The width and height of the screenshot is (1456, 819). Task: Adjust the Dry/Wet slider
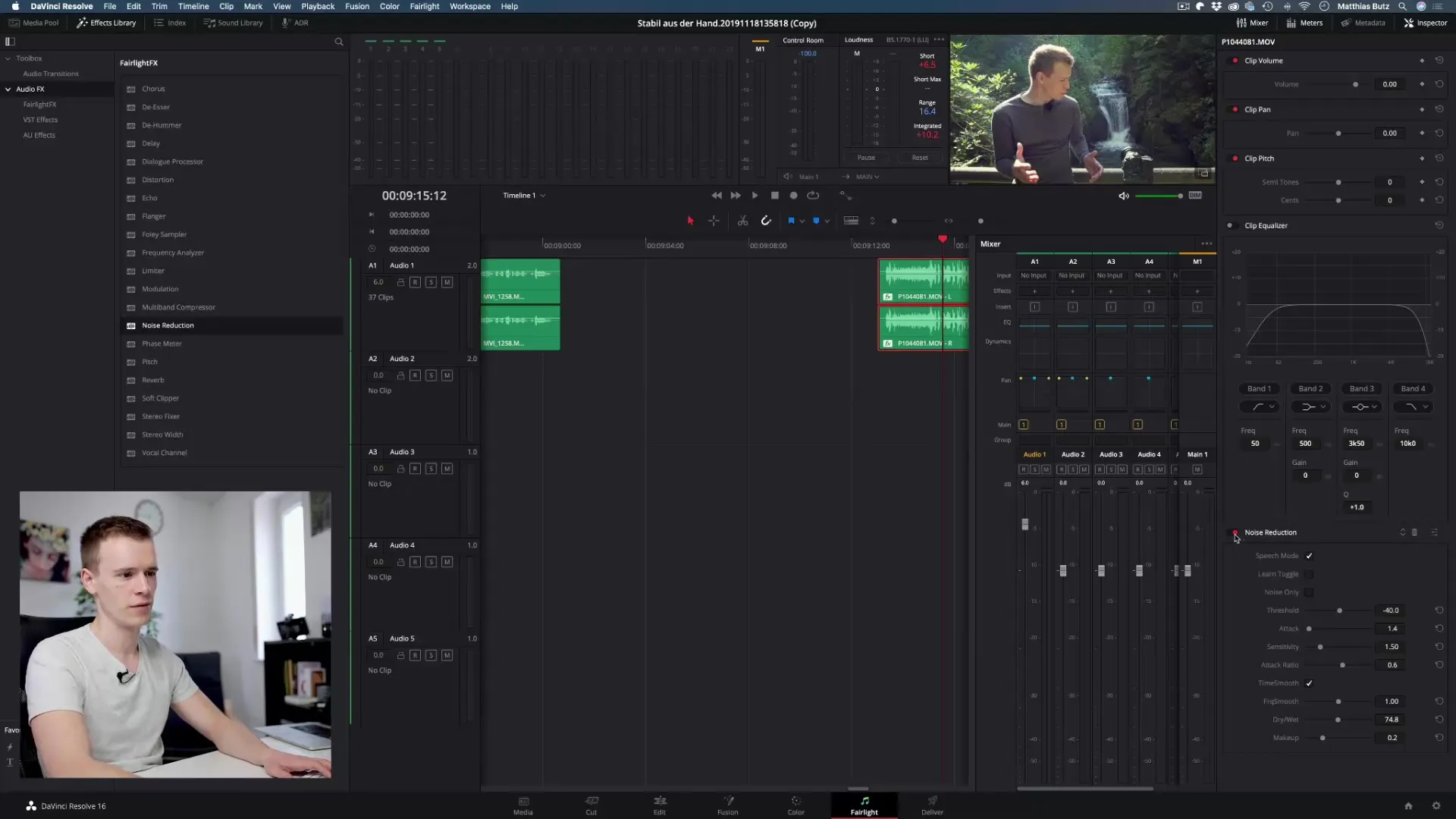[1338, 720]
